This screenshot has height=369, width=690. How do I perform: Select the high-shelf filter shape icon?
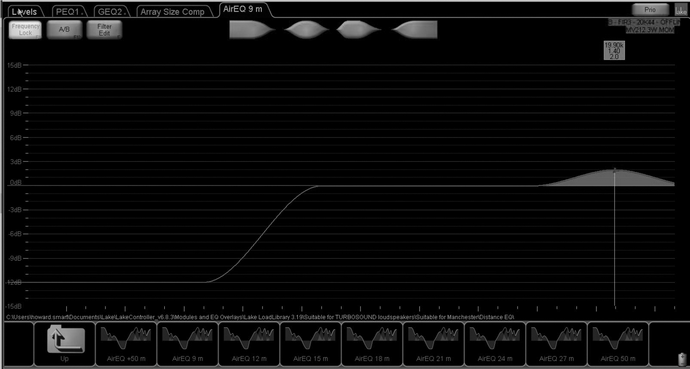click(414, 29)
